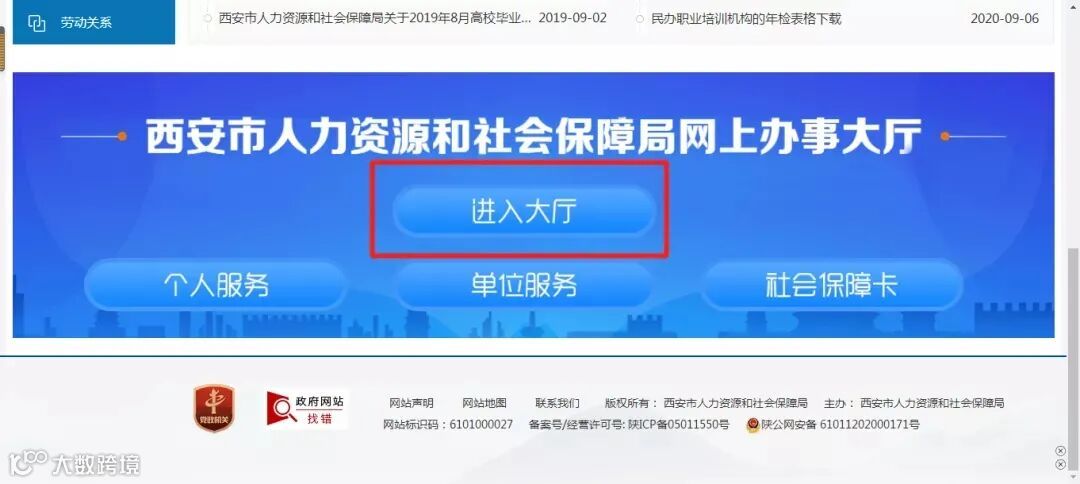Open the 网站地图 footer link
Image resolution: width=1080 pixels, height=484 pixels.
click(x=484, y=403)
